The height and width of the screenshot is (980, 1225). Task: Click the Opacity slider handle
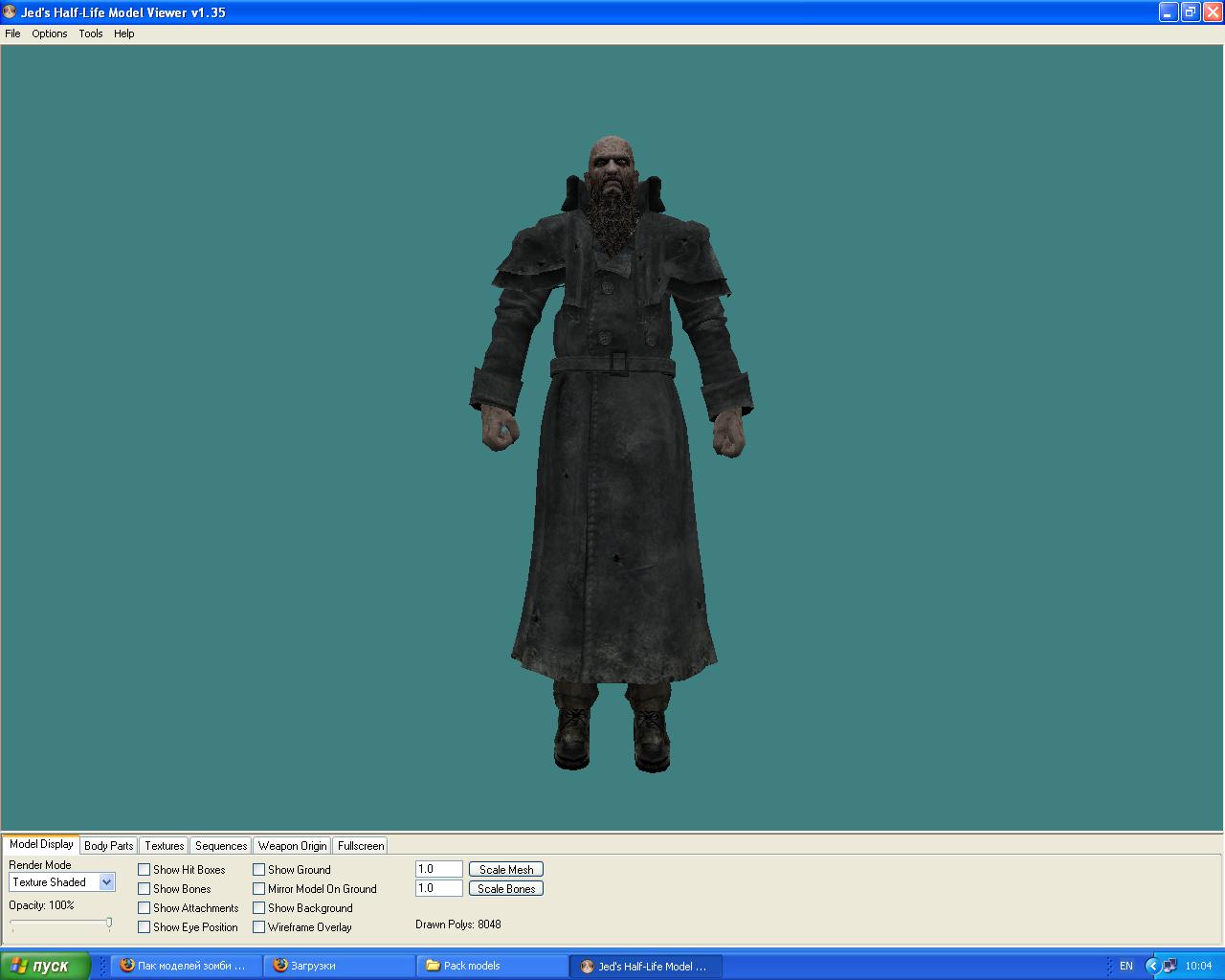(109, 924)
